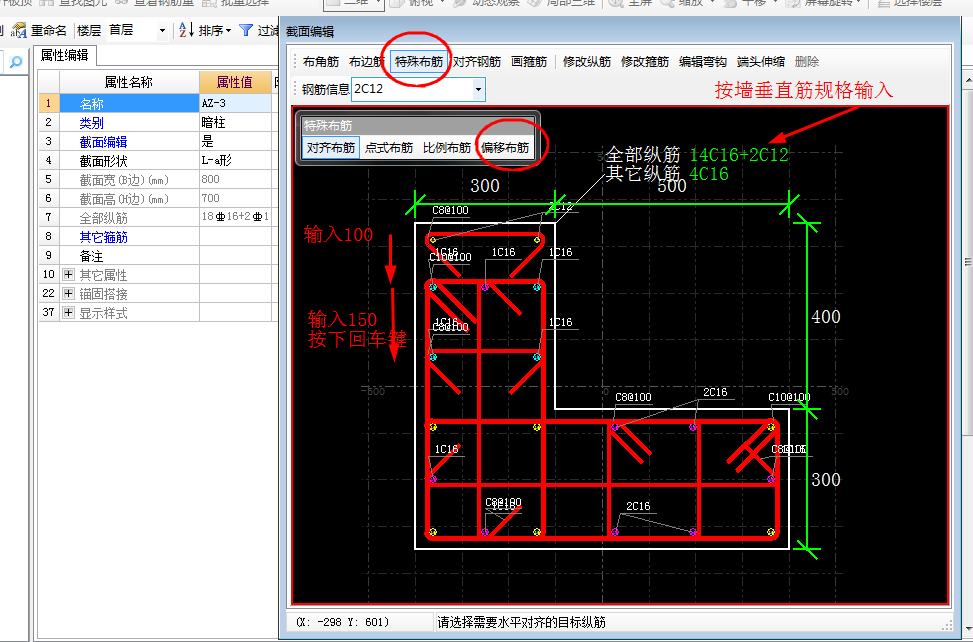
Task: Select 对齐布筋 in the 特殊布筋 panel
Action: point(331,148)
